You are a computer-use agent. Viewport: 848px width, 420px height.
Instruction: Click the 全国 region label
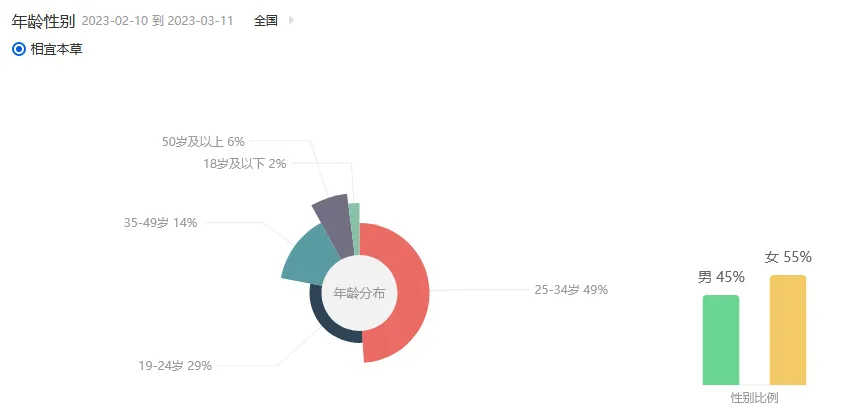pyautogui.click(x=266, y=21)
